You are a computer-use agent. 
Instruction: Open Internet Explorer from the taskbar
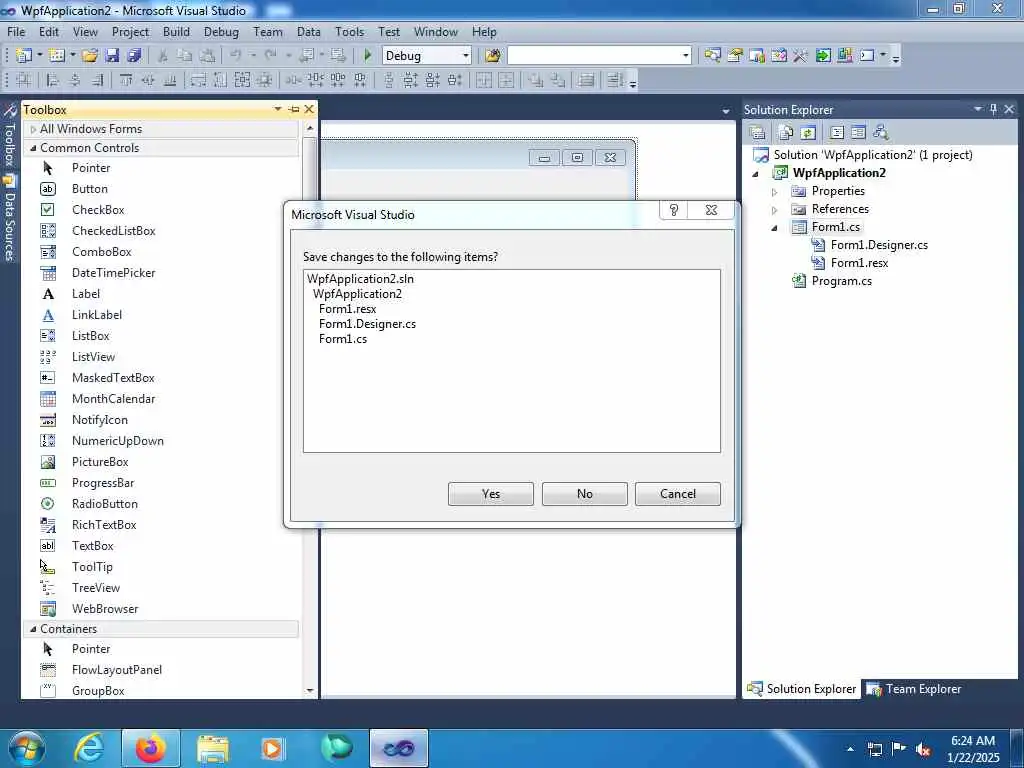click(x=88, y=748)
